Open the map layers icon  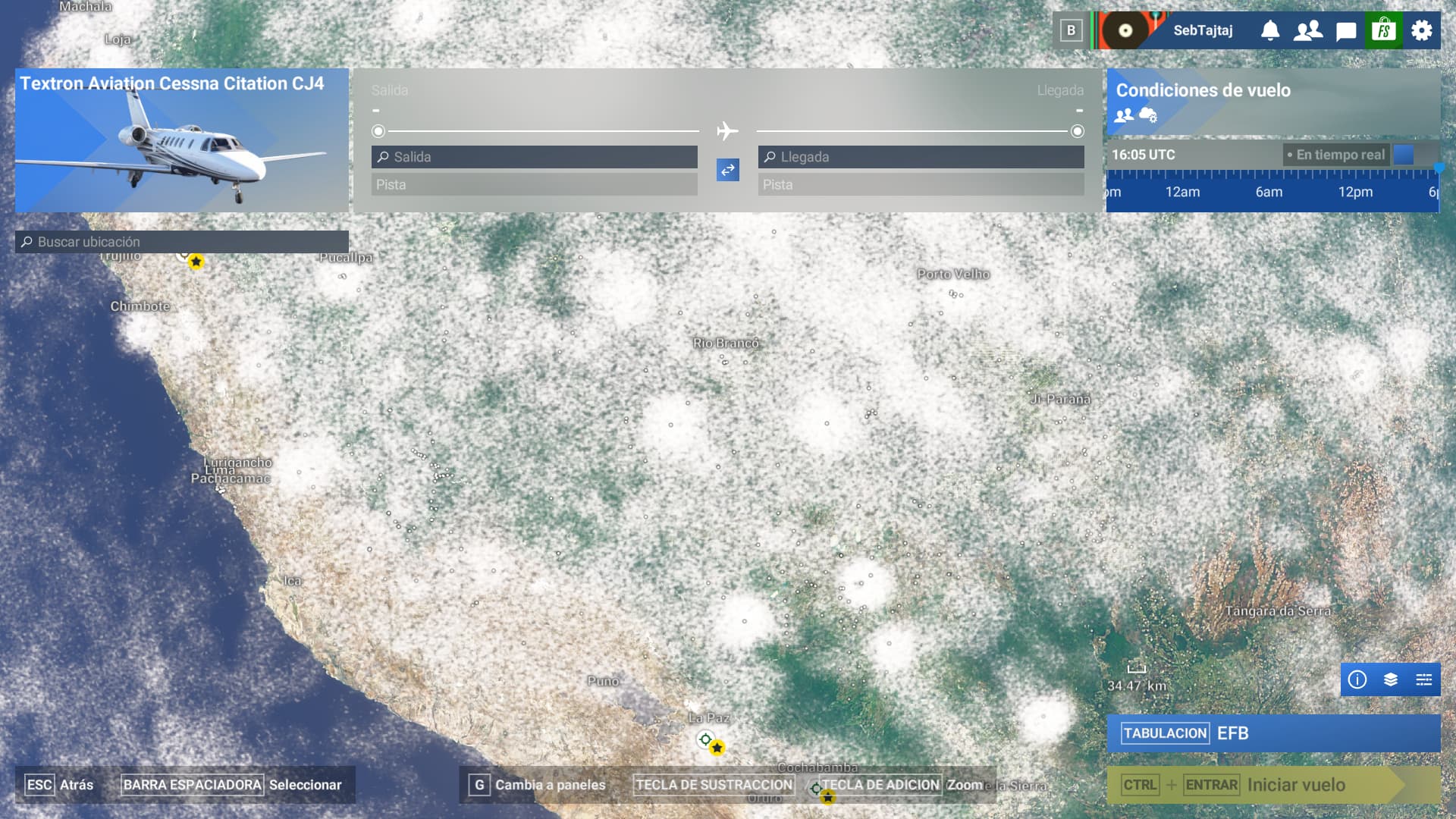tap(1391, 679)
